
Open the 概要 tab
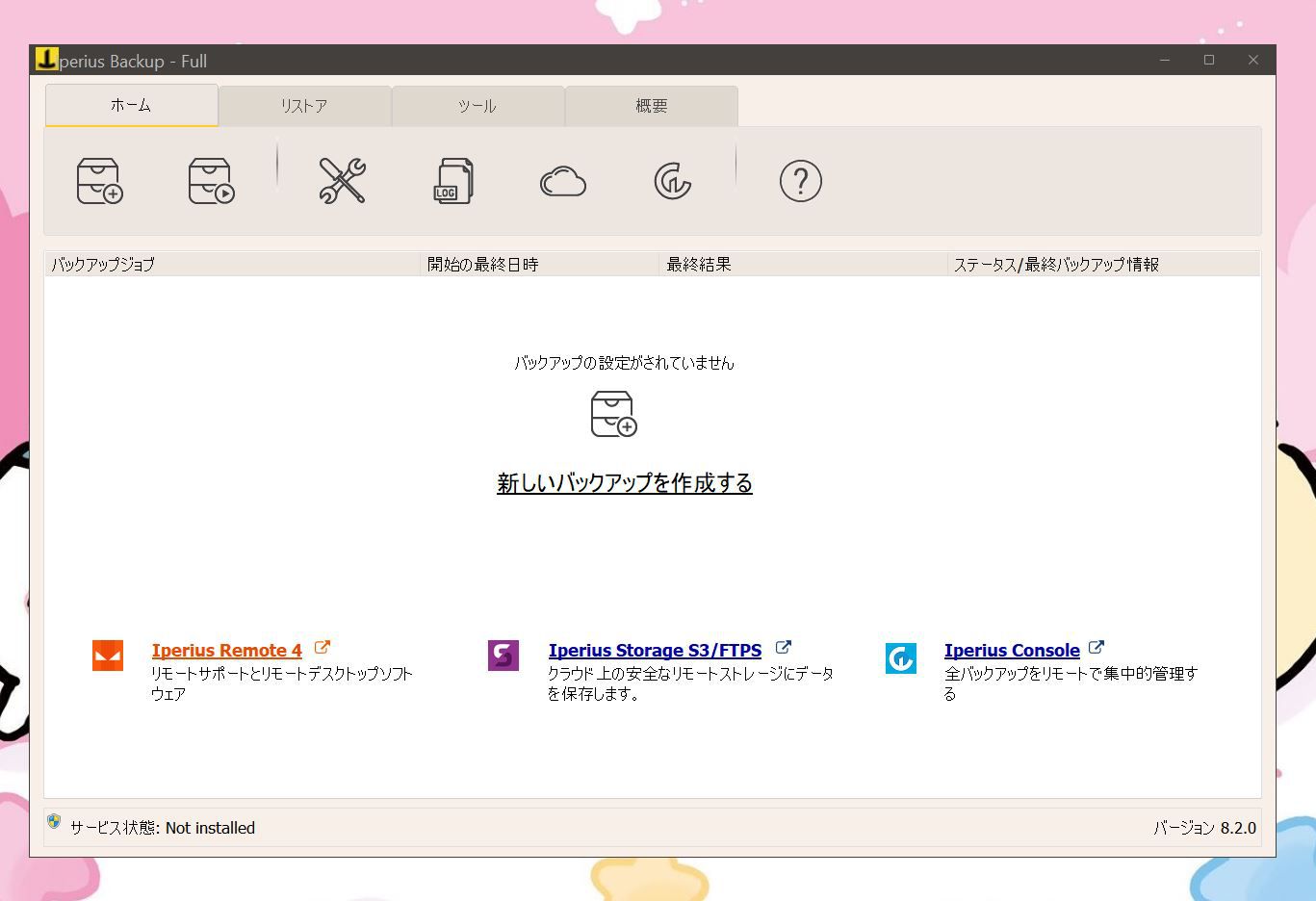pyautogui.click(x=652, y=106)
